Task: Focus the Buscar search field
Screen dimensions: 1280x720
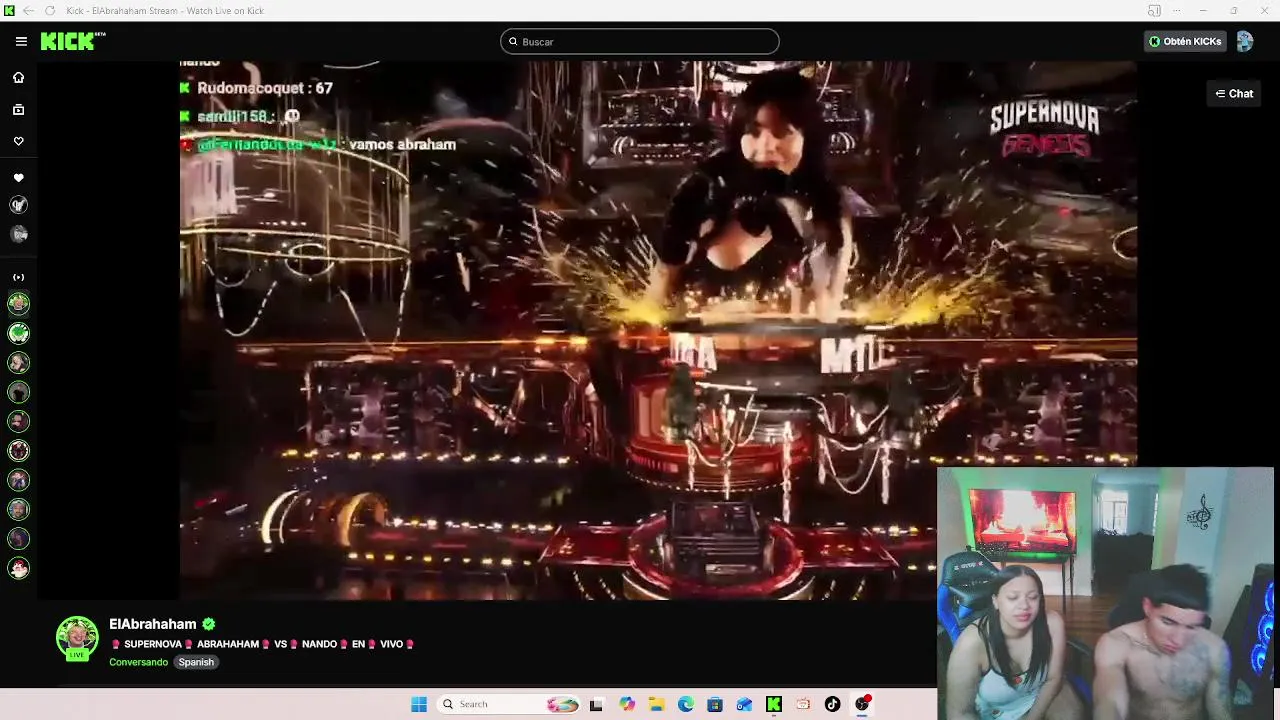Action: pyautogui.click(x=640, y=41)
